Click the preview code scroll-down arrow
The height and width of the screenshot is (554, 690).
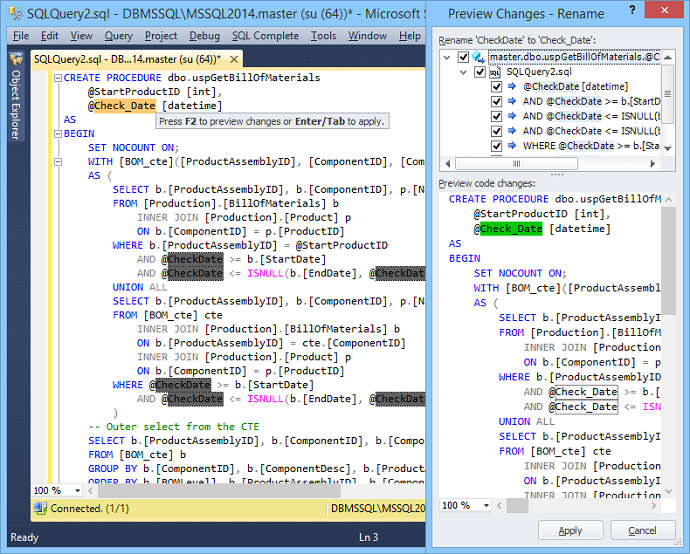point(669,492)
